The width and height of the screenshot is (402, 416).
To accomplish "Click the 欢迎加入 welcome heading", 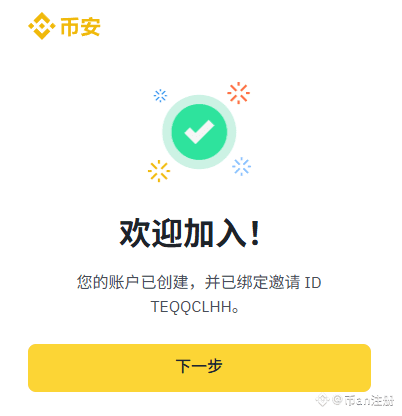I will pos(183,233).
